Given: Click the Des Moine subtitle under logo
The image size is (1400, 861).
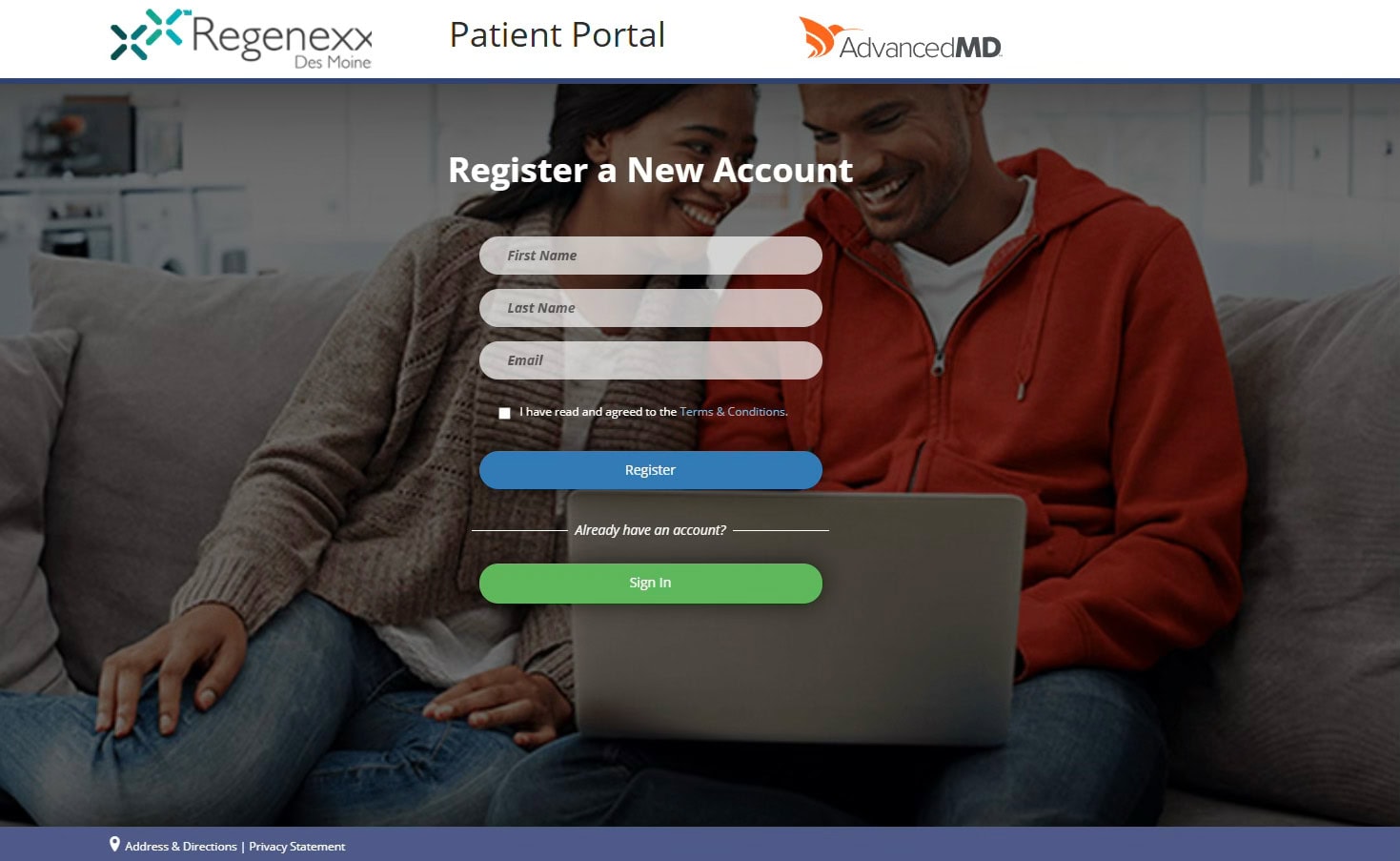Looking at the screenshot, I should [333, 62].
